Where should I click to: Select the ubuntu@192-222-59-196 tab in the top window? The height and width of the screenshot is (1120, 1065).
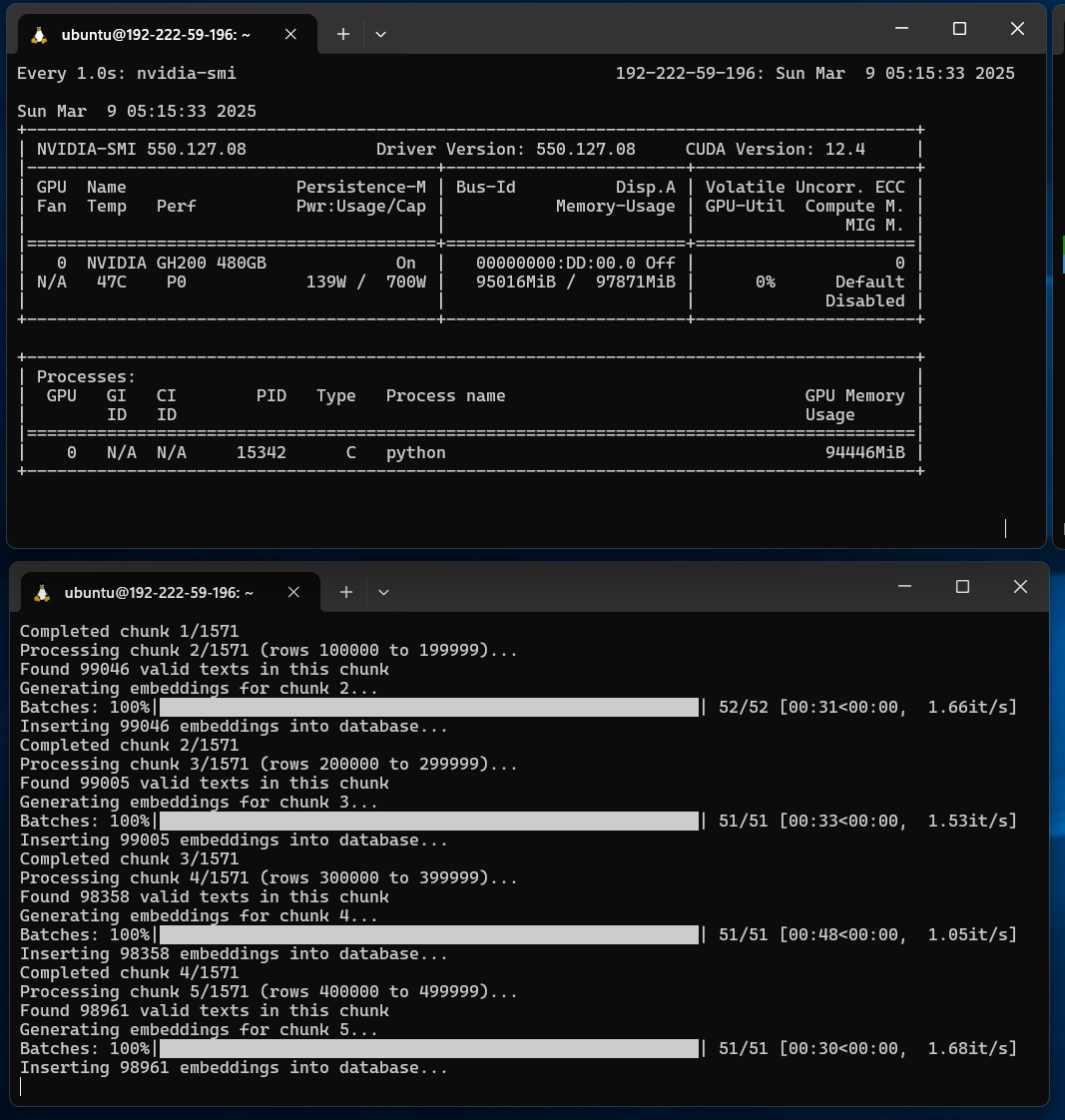point(167,34)
